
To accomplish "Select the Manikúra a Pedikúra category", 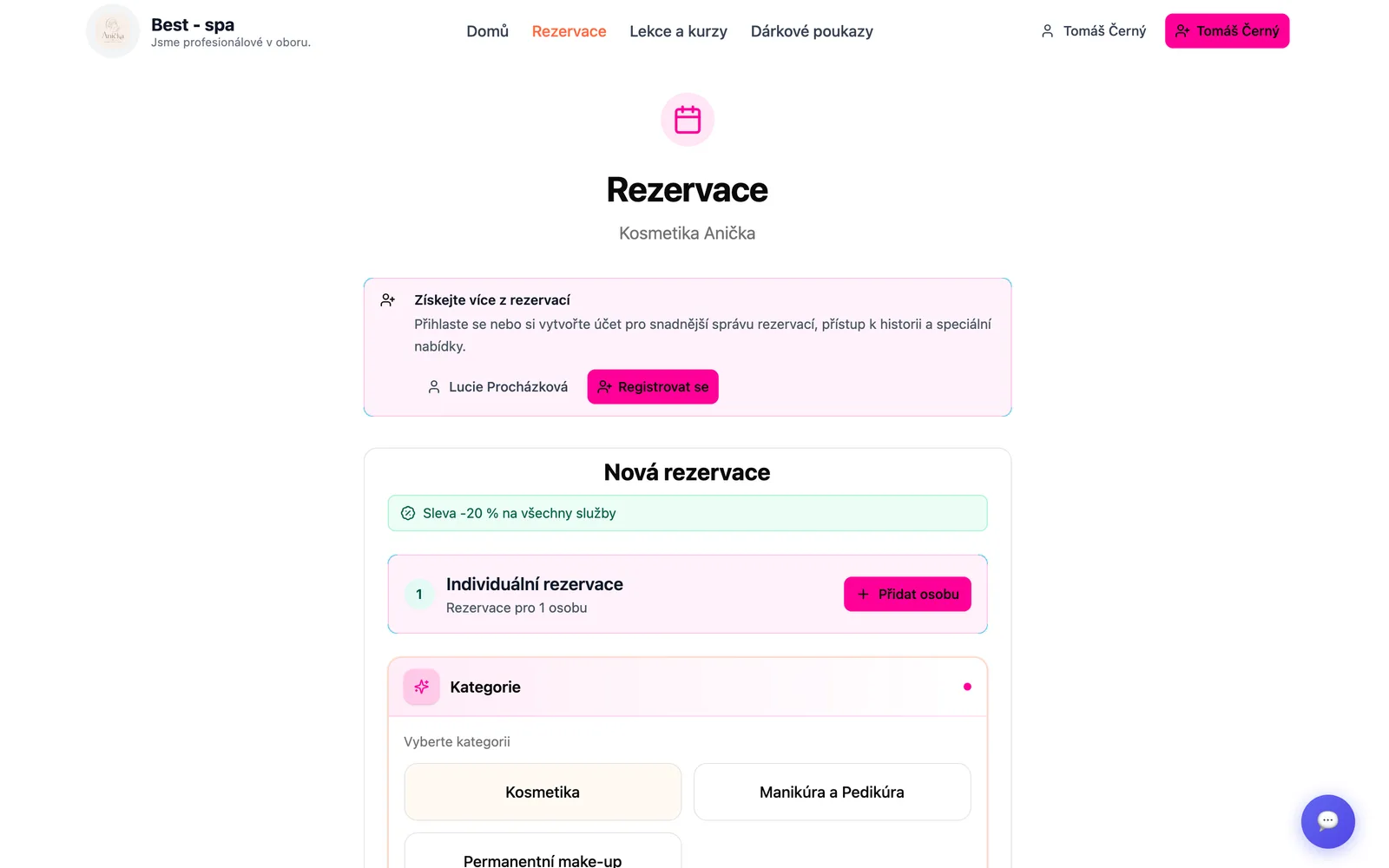I will point(833,792).
